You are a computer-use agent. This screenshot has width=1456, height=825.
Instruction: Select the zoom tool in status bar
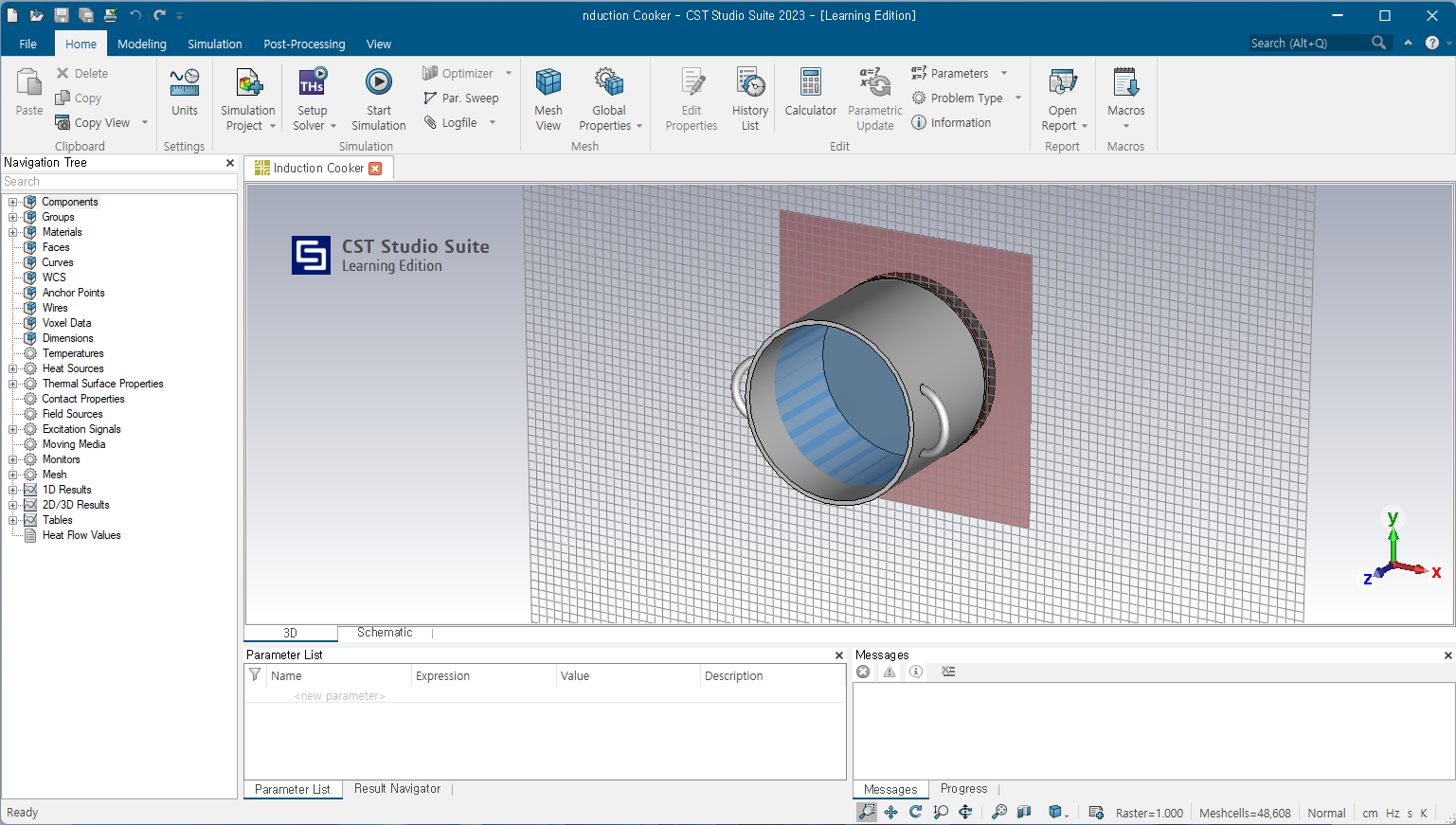point(867,812)
